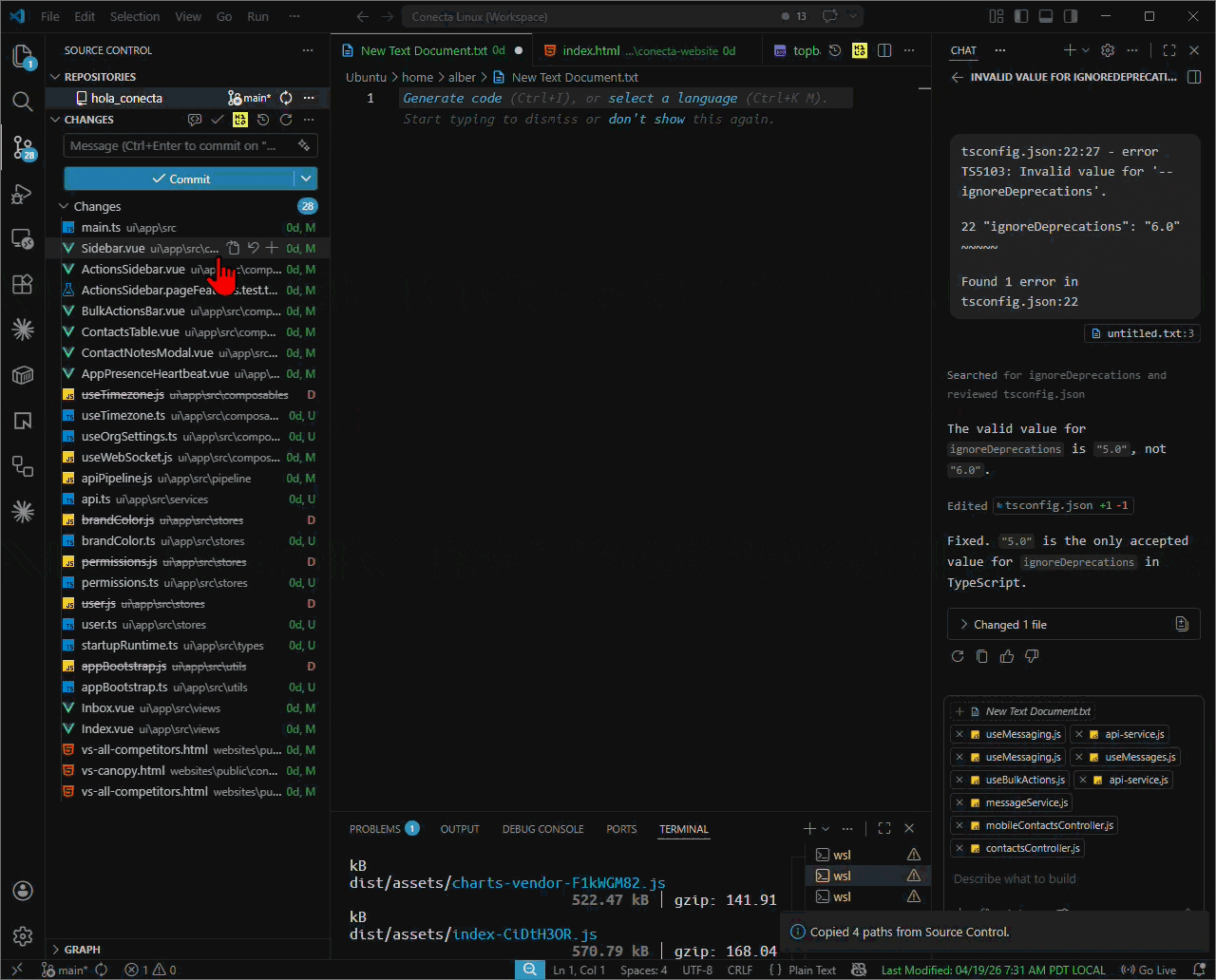Click the commit message input field
The width and height of the screenshot is (1216, 980).
coord(180,145)
